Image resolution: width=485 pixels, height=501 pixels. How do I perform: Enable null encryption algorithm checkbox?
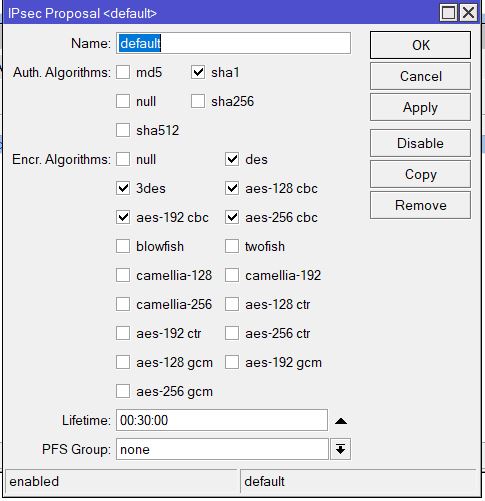pyautogui.click(x=123, y=159)
